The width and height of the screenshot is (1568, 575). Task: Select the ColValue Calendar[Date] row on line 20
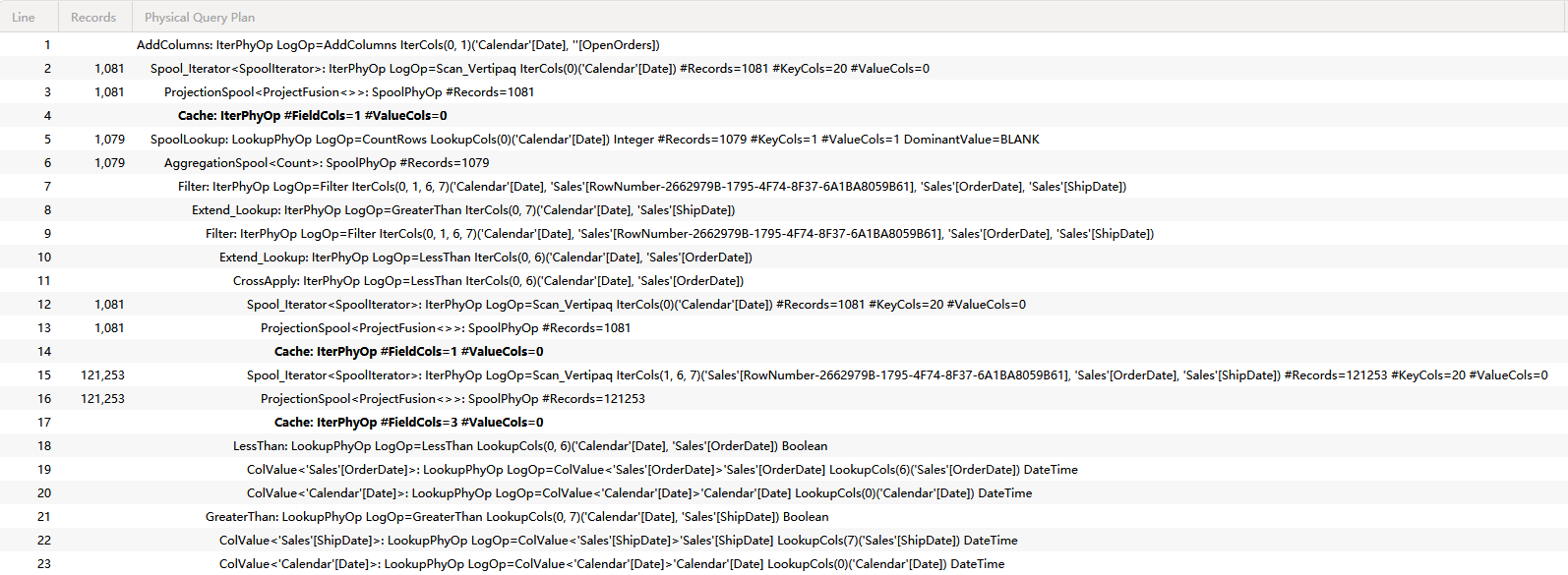[784, 493]
